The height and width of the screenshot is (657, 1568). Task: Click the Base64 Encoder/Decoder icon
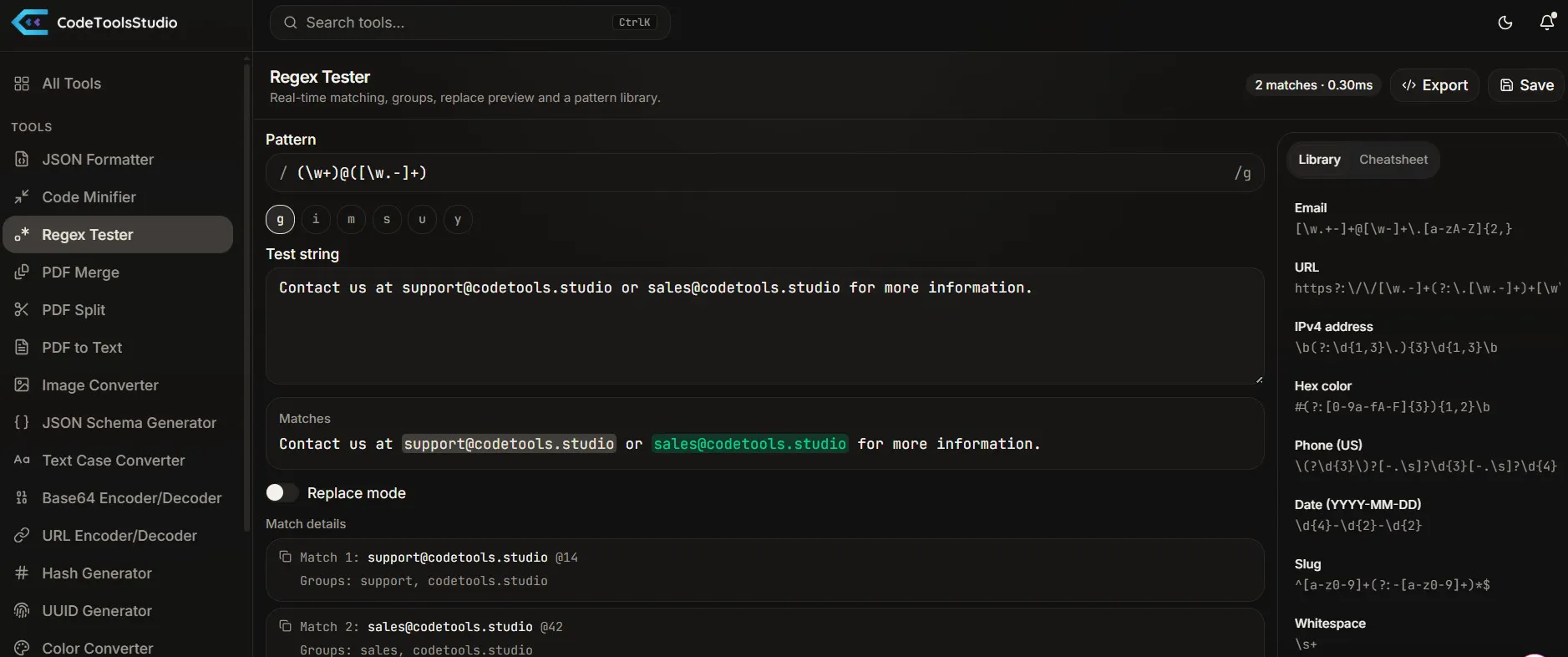tap(22, 497)
